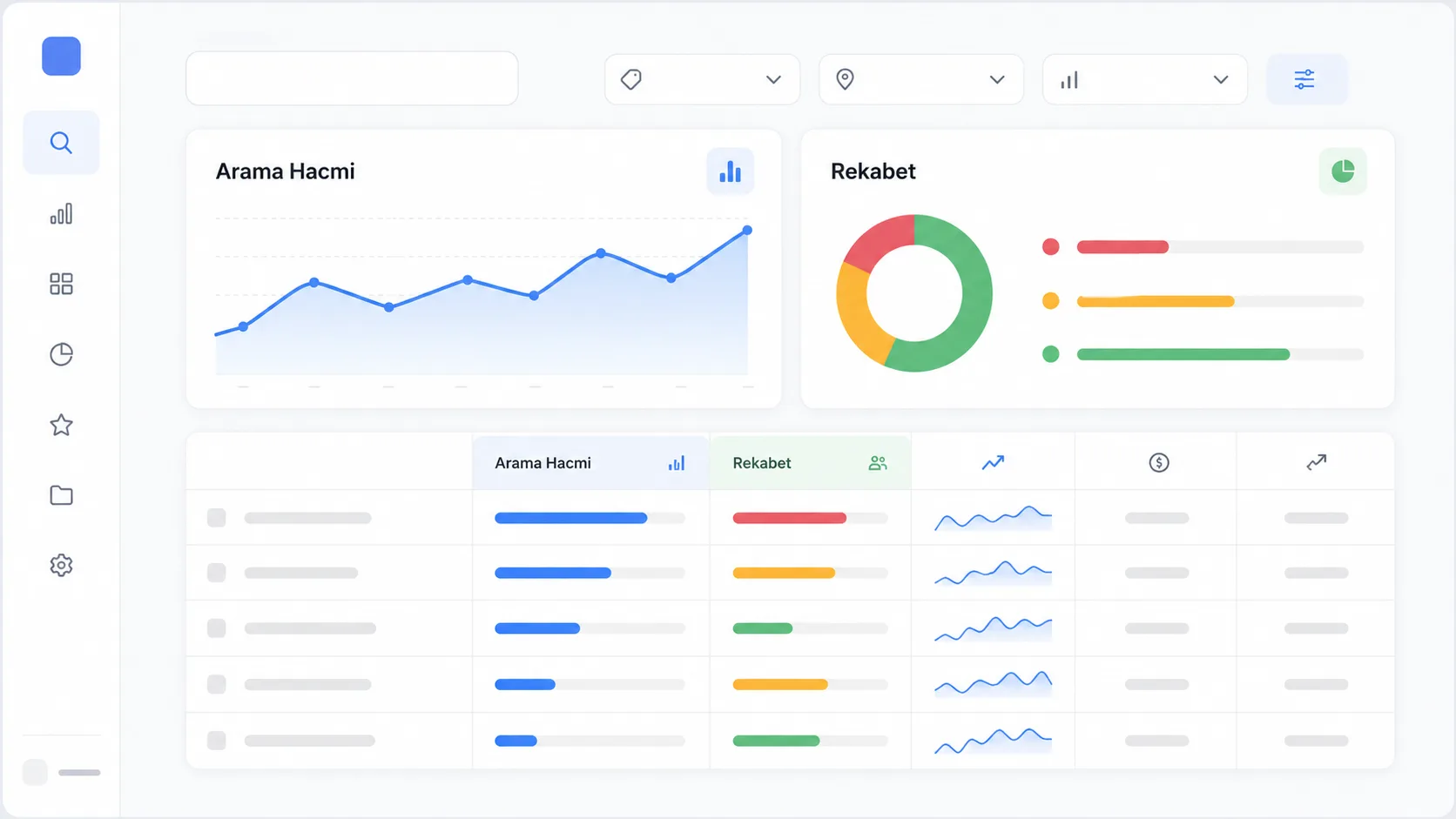Open the bar chart analytics sidebar icon
Screen dimensions: 1456x819
click(x=61, y=214)
